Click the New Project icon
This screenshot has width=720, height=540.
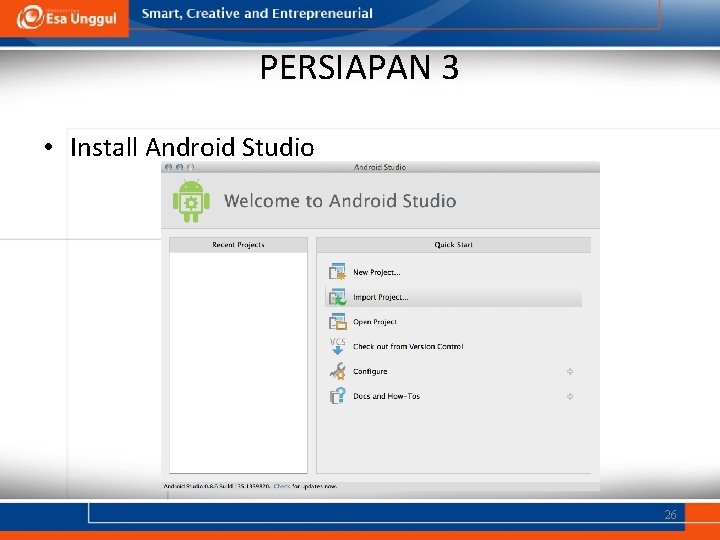(337, 272)
